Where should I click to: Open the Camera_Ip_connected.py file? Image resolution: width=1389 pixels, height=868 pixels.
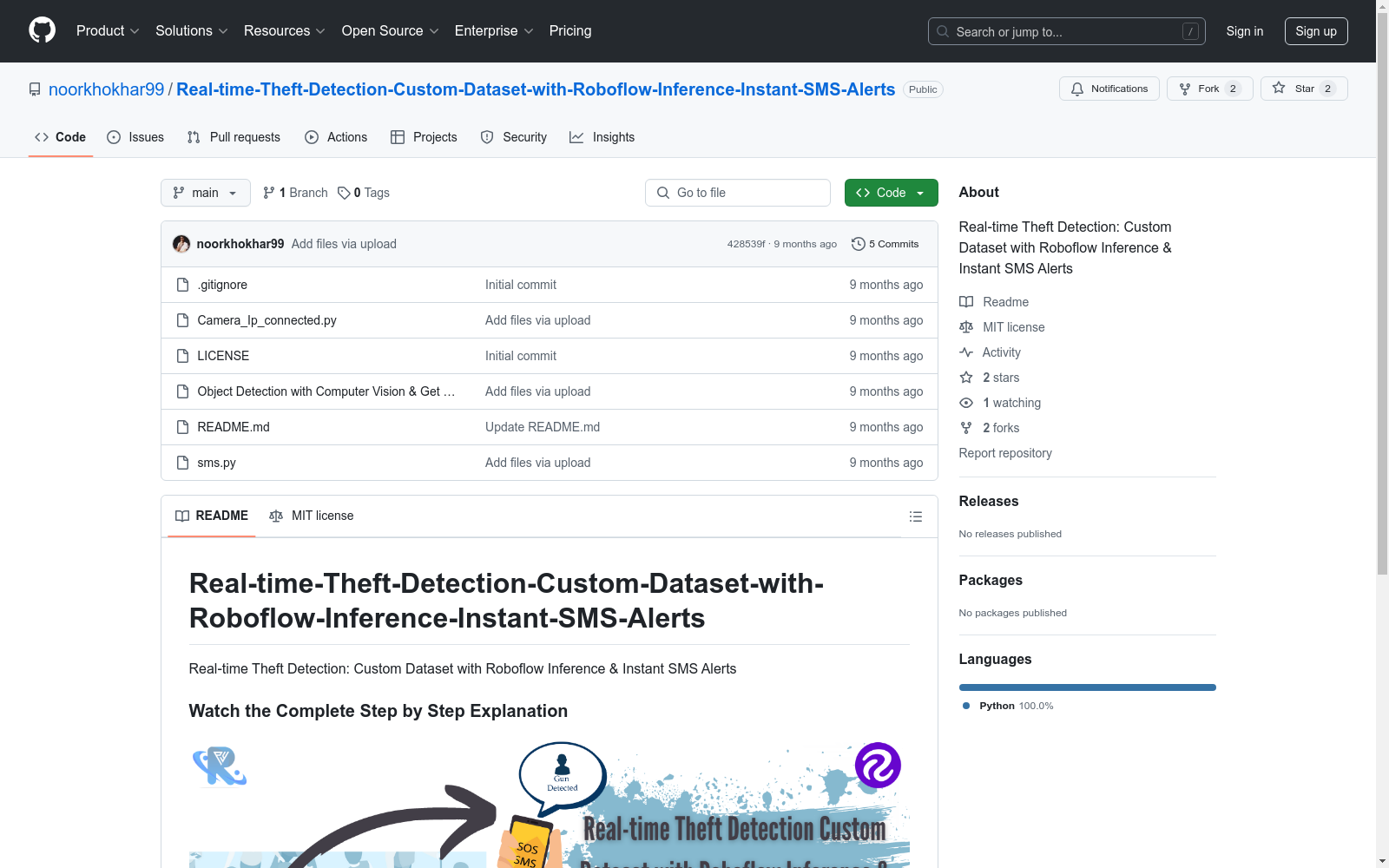click(x=267, y=320)
